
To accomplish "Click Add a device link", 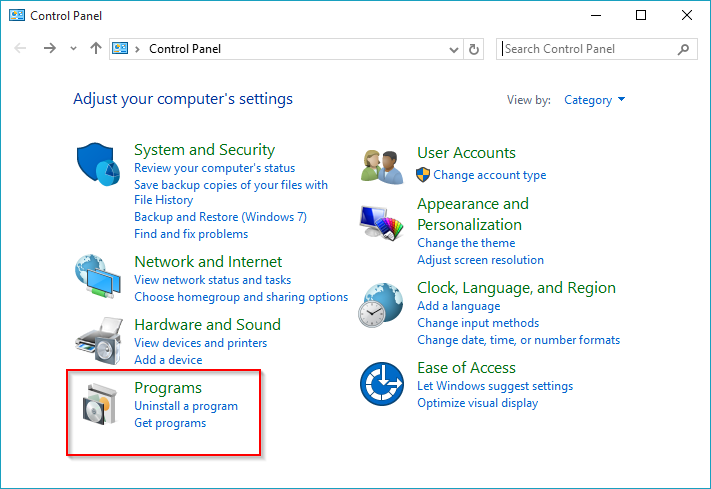I will 168,360.
